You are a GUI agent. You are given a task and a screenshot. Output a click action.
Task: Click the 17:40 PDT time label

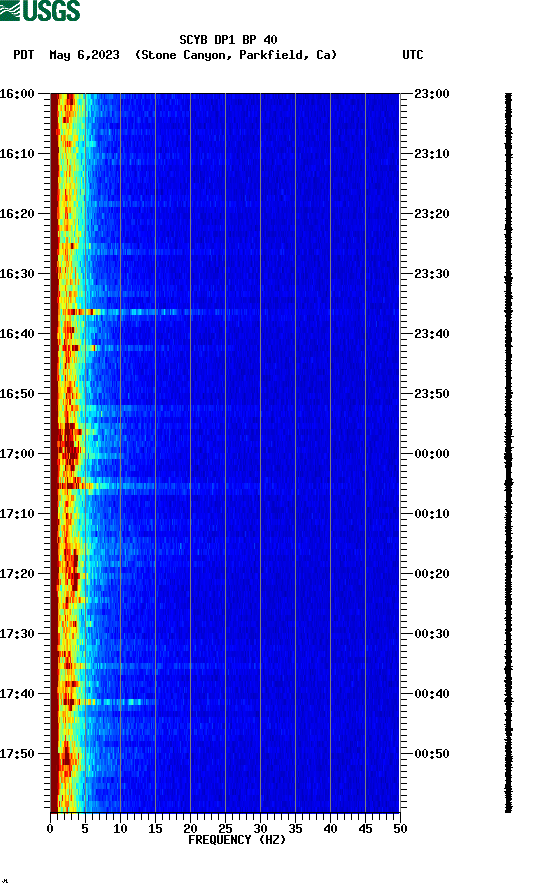point(17,694)
